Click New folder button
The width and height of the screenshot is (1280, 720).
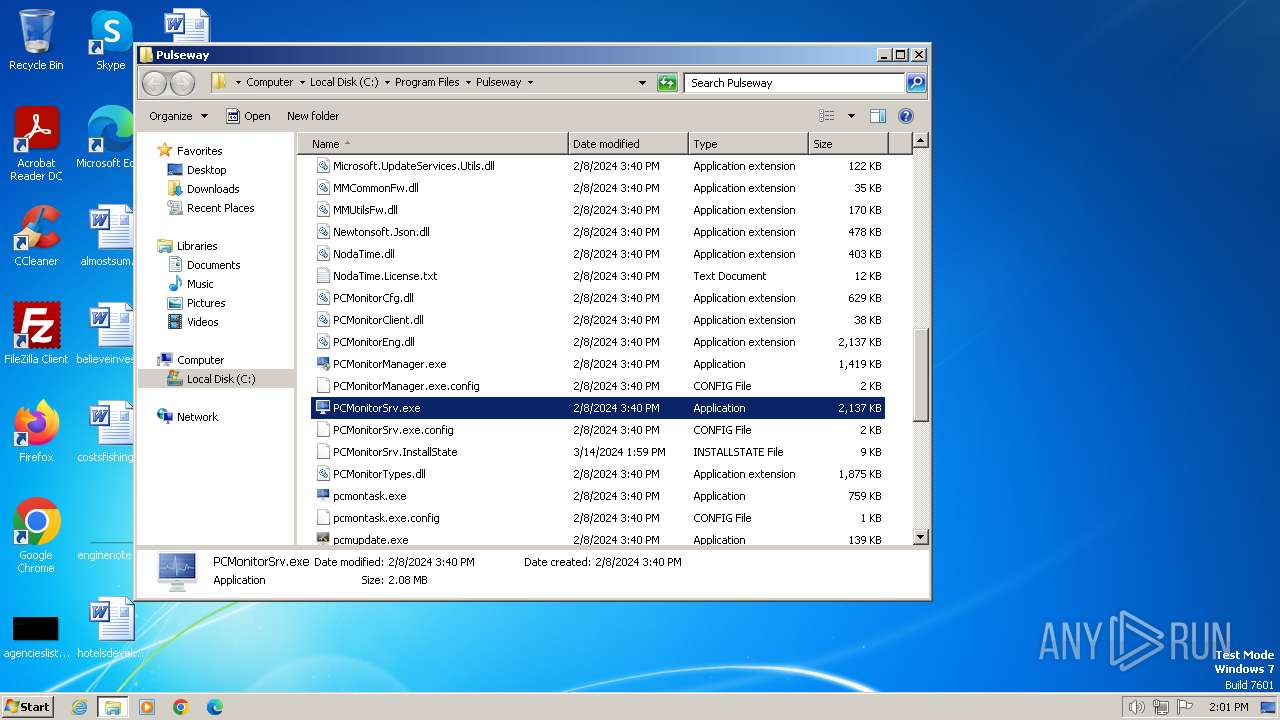313,116
